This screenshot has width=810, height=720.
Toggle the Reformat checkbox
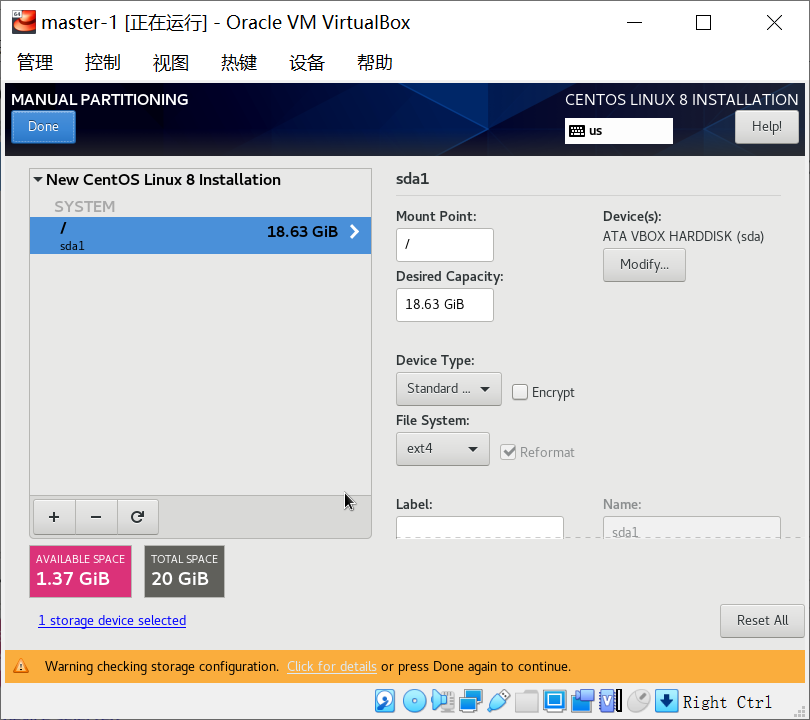tap(508, 452)
